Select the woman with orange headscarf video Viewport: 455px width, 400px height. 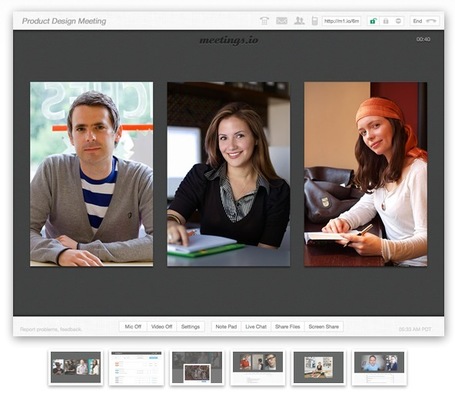pyautogui.click(x=366, y=174)
